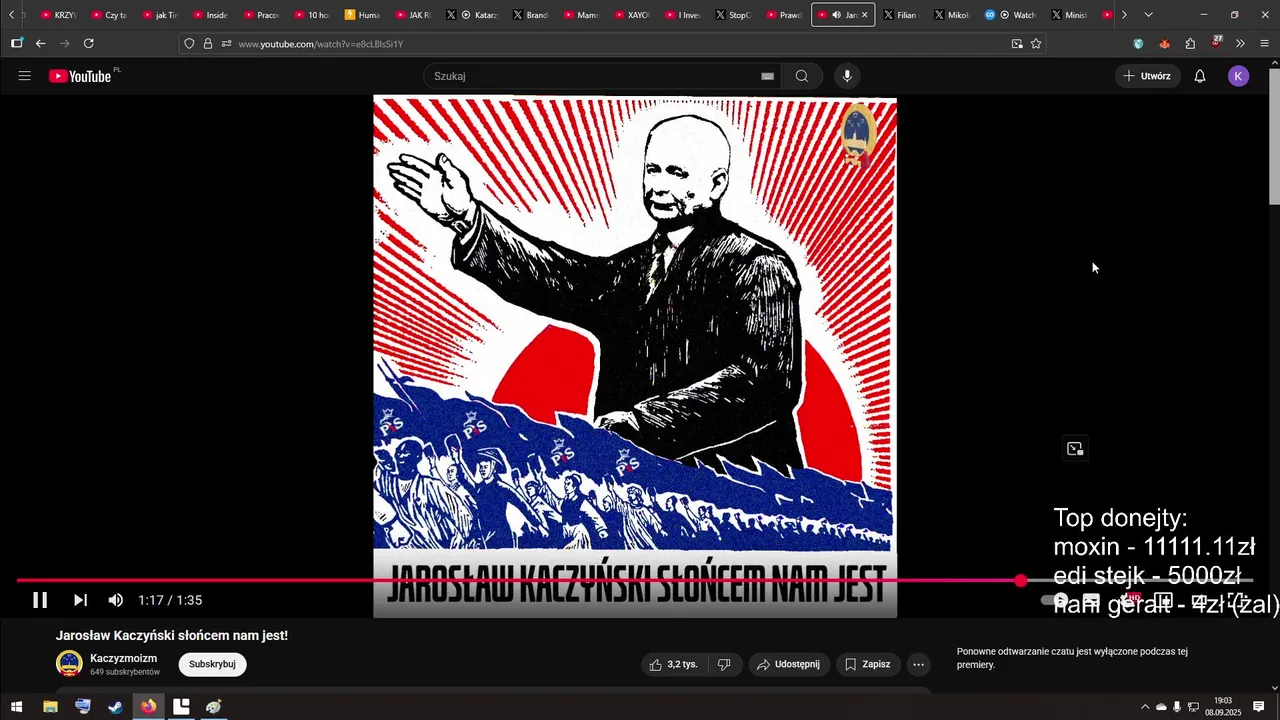1280x720 pixels.
Task: Mute the video volume
Action: 116,600
